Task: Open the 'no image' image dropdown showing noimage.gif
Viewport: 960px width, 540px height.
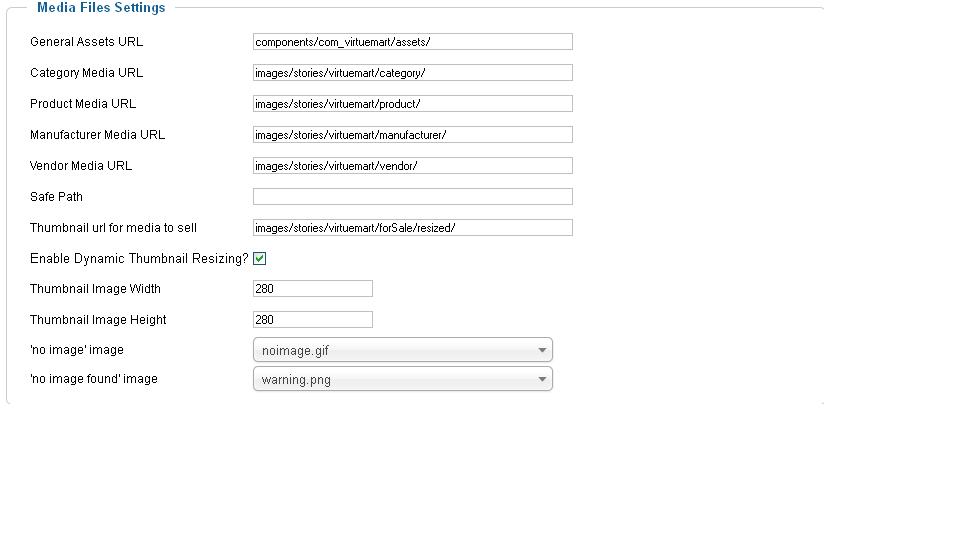Action: (400, 350)
